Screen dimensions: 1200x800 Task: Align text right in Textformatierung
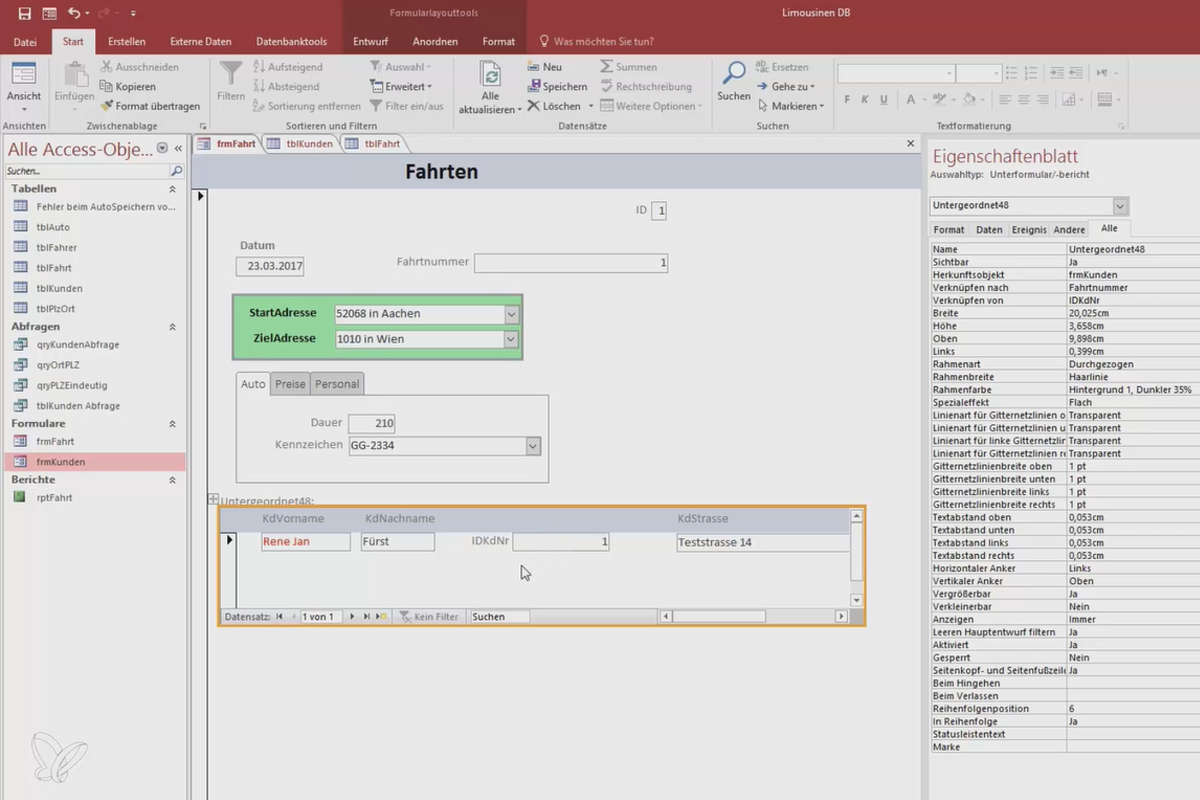pyautogui.click(x=1045, y=100)
